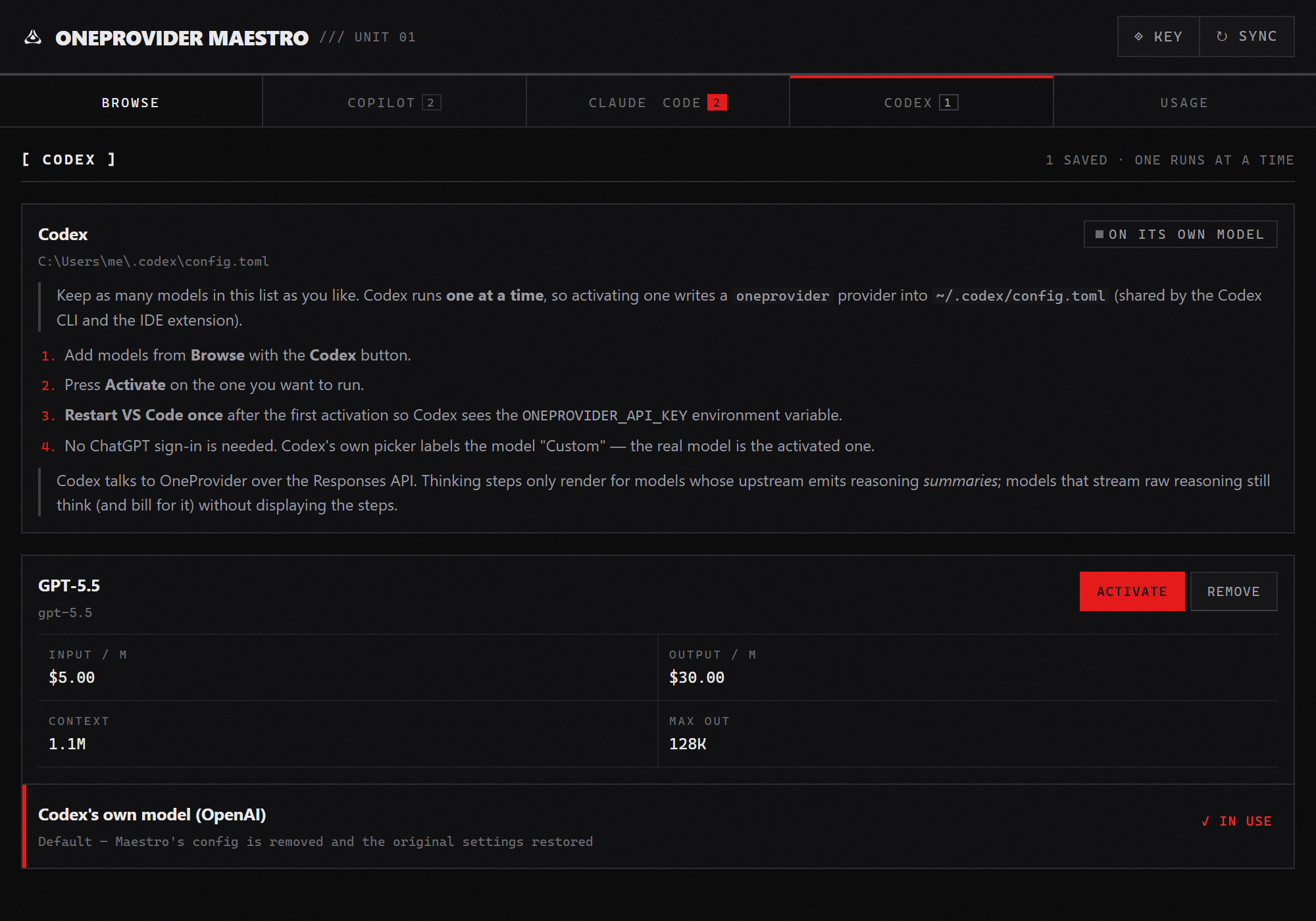This screenshot has height=921, width=1316.
Task: Click the red Claude Code count badge
Action: pyautogui.click(x=717, y=103)
